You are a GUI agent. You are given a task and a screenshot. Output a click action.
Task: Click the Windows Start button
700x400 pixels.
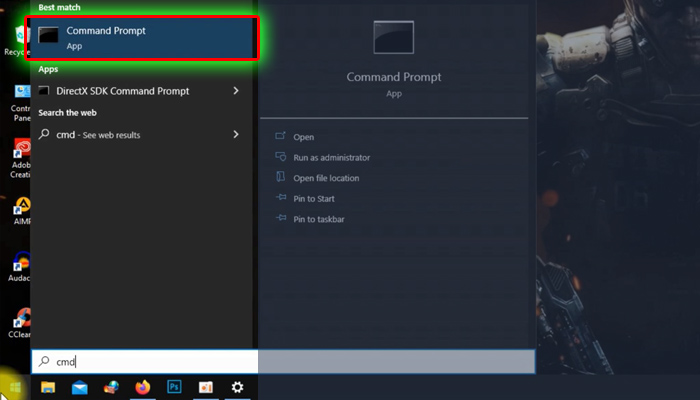click(x=14, y=386)
